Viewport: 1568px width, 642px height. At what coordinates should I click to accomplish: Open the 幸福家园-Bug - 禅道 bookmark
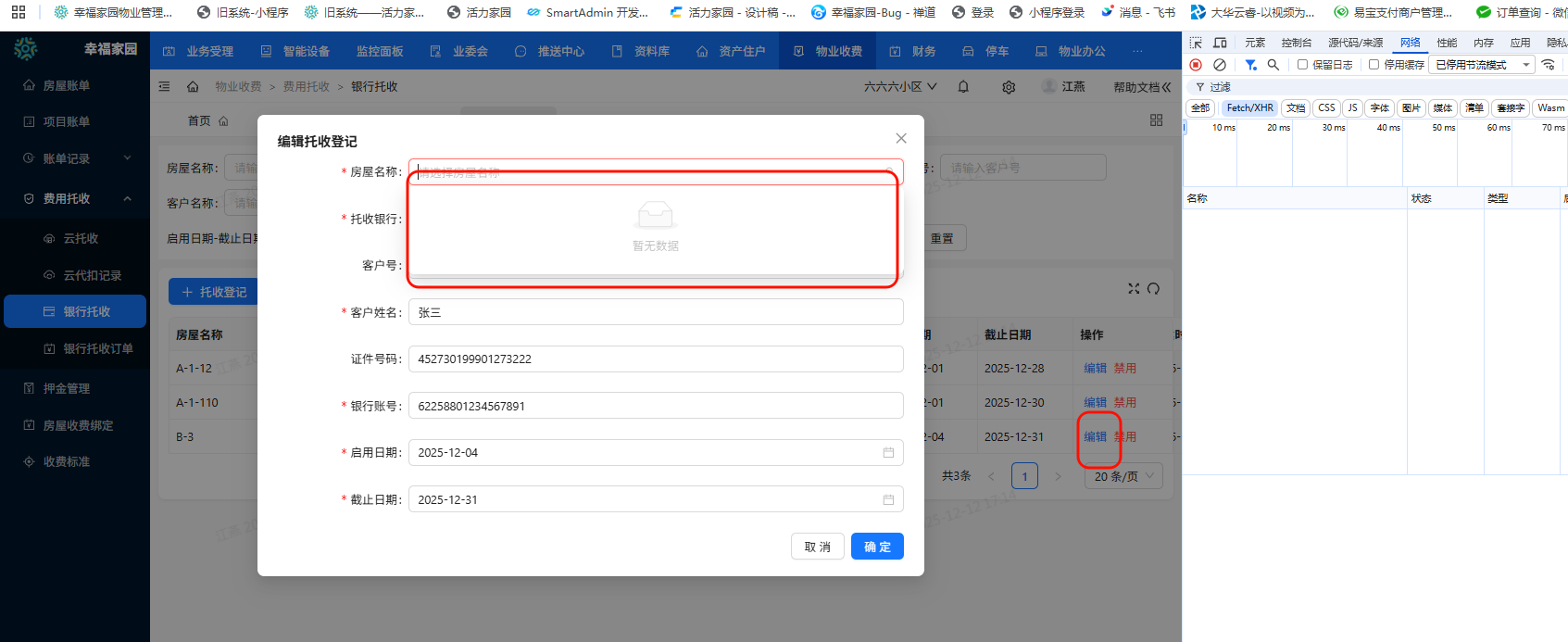tap(873, 12)
